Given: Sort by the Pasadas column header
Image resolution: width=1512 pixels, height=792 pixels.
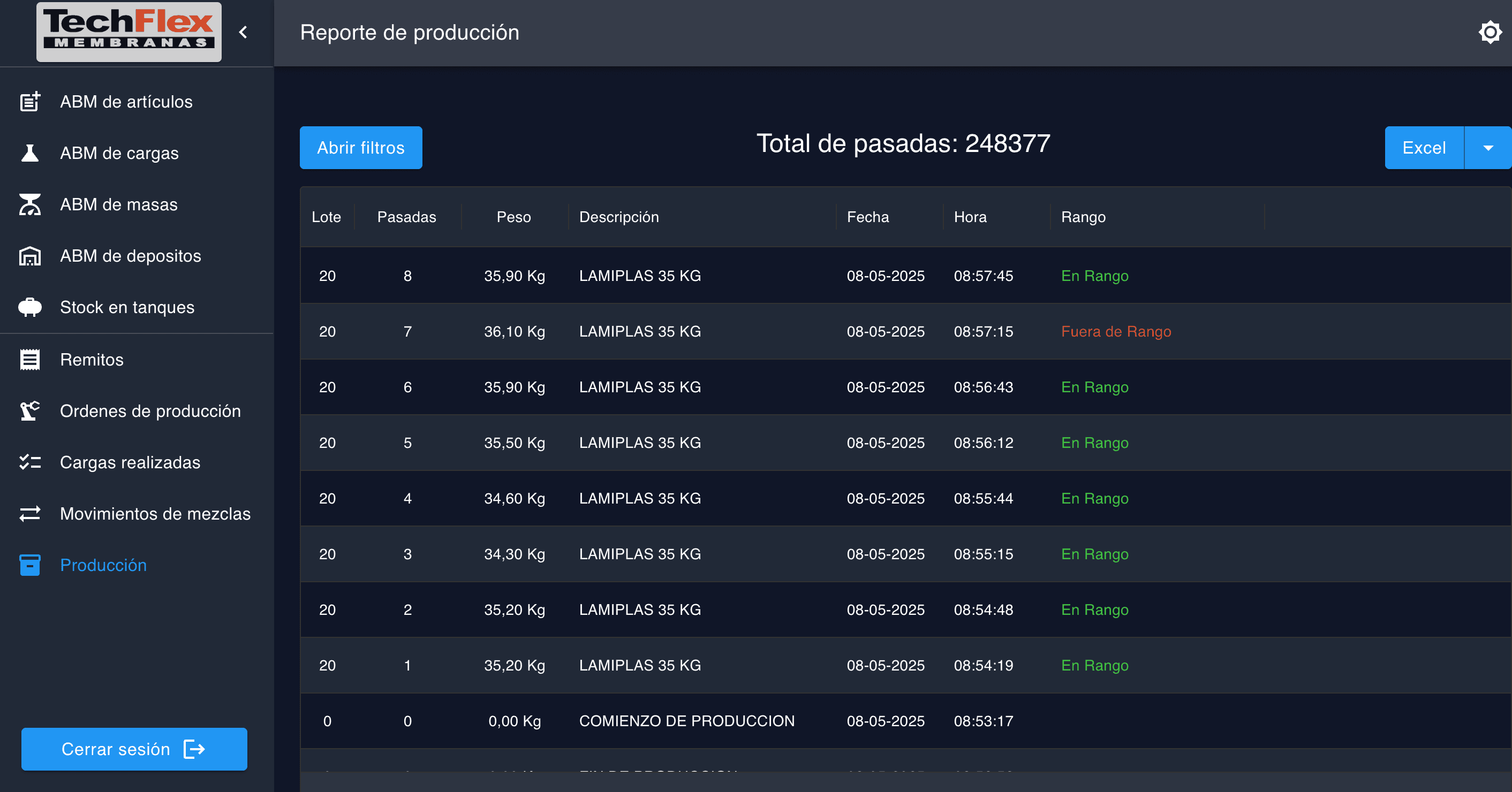Looking at the screenshot, I should point(406,217).
